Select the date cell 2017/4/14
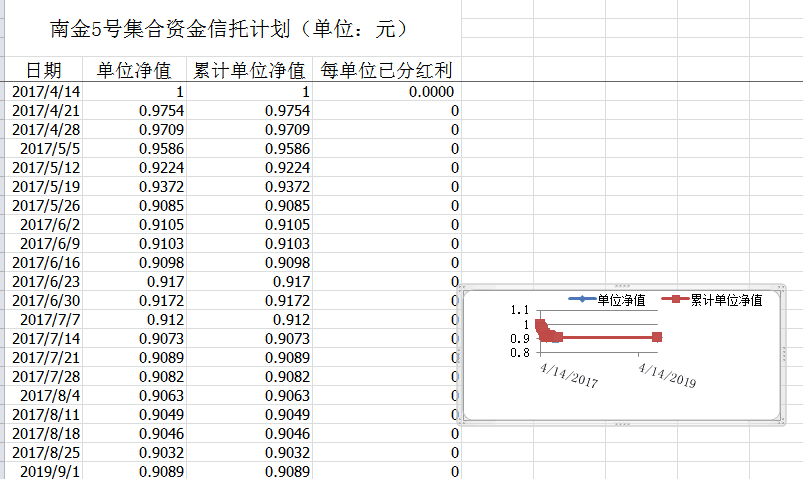This screenshot has width=803, height=479. [45, 91]
